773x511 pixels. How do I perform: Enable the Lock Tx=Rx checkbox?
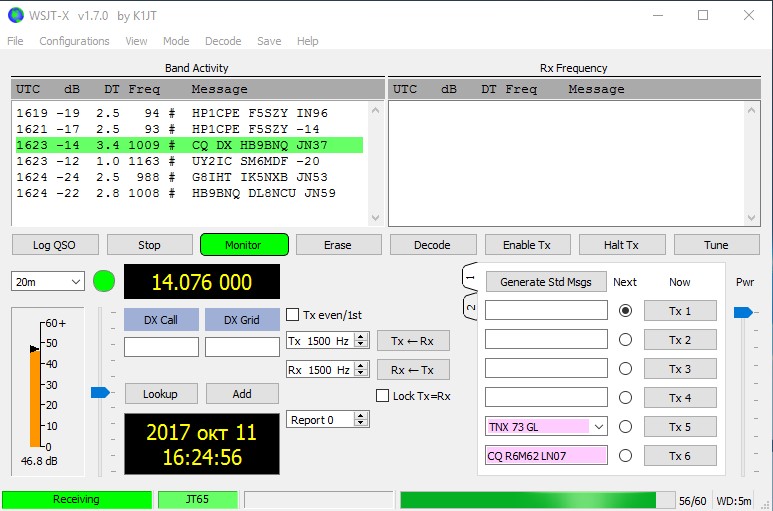tap(383, 396)
